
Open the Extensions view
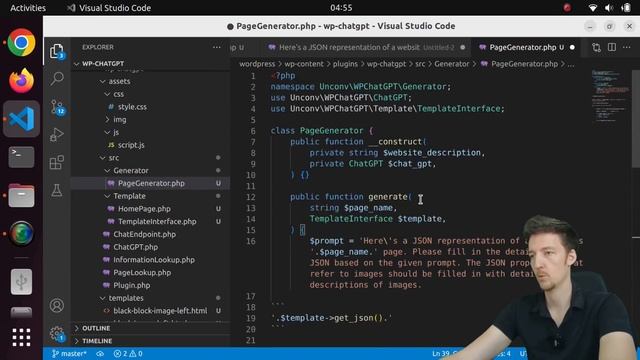(57, 162)
